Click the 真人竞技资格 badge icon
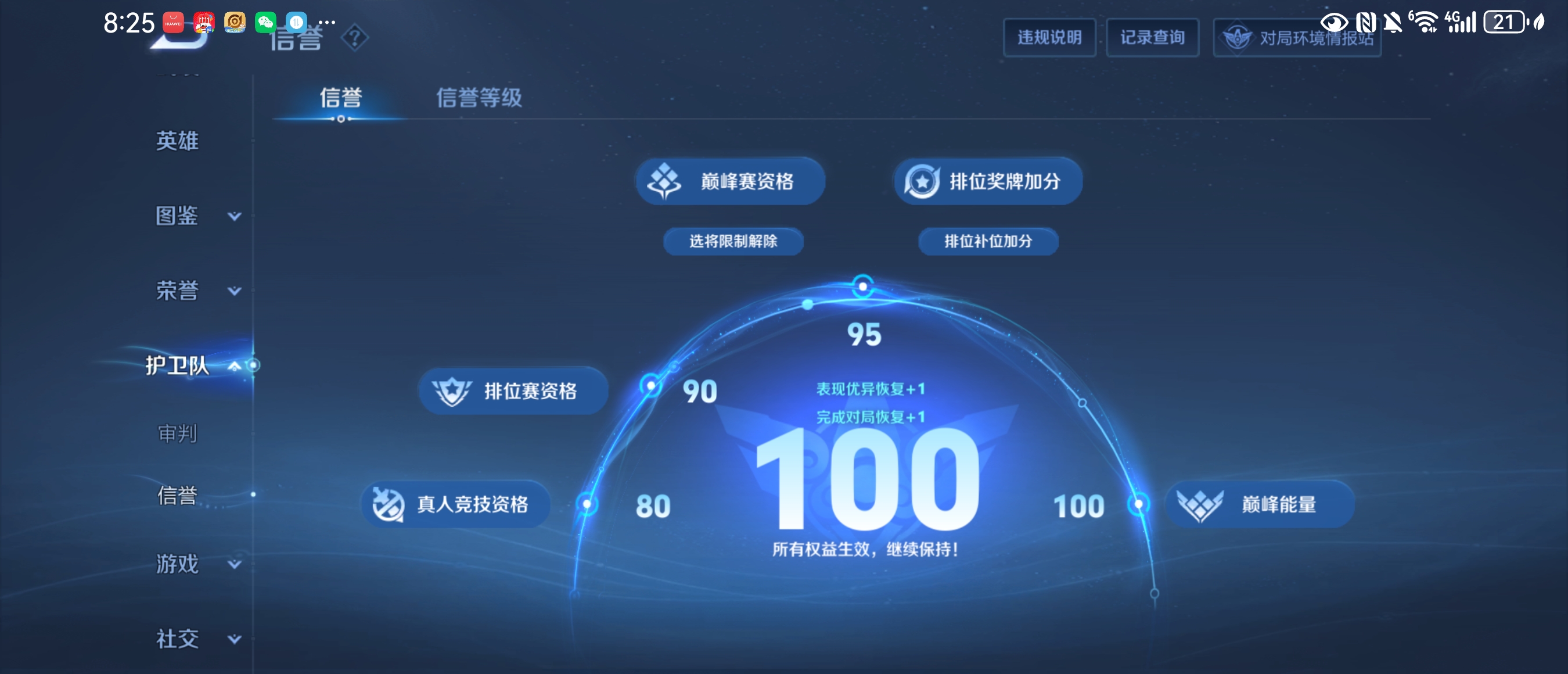 [389, 504]
